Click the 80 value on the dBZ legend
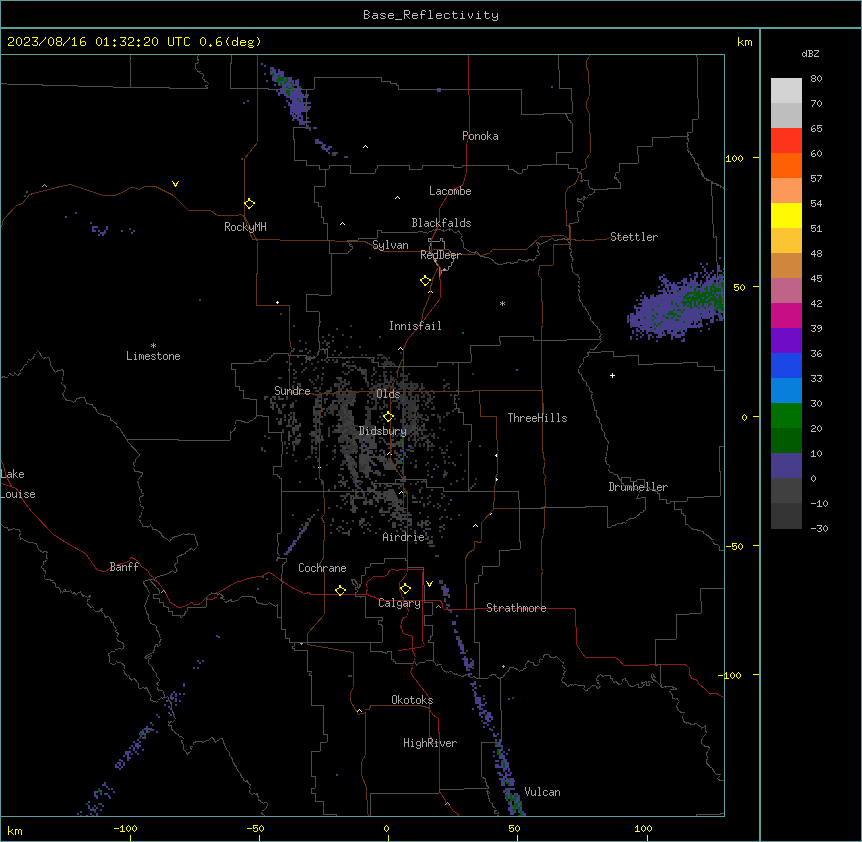Image resolution: width=862 pixels, height=842 pixels. pos(816,79)
